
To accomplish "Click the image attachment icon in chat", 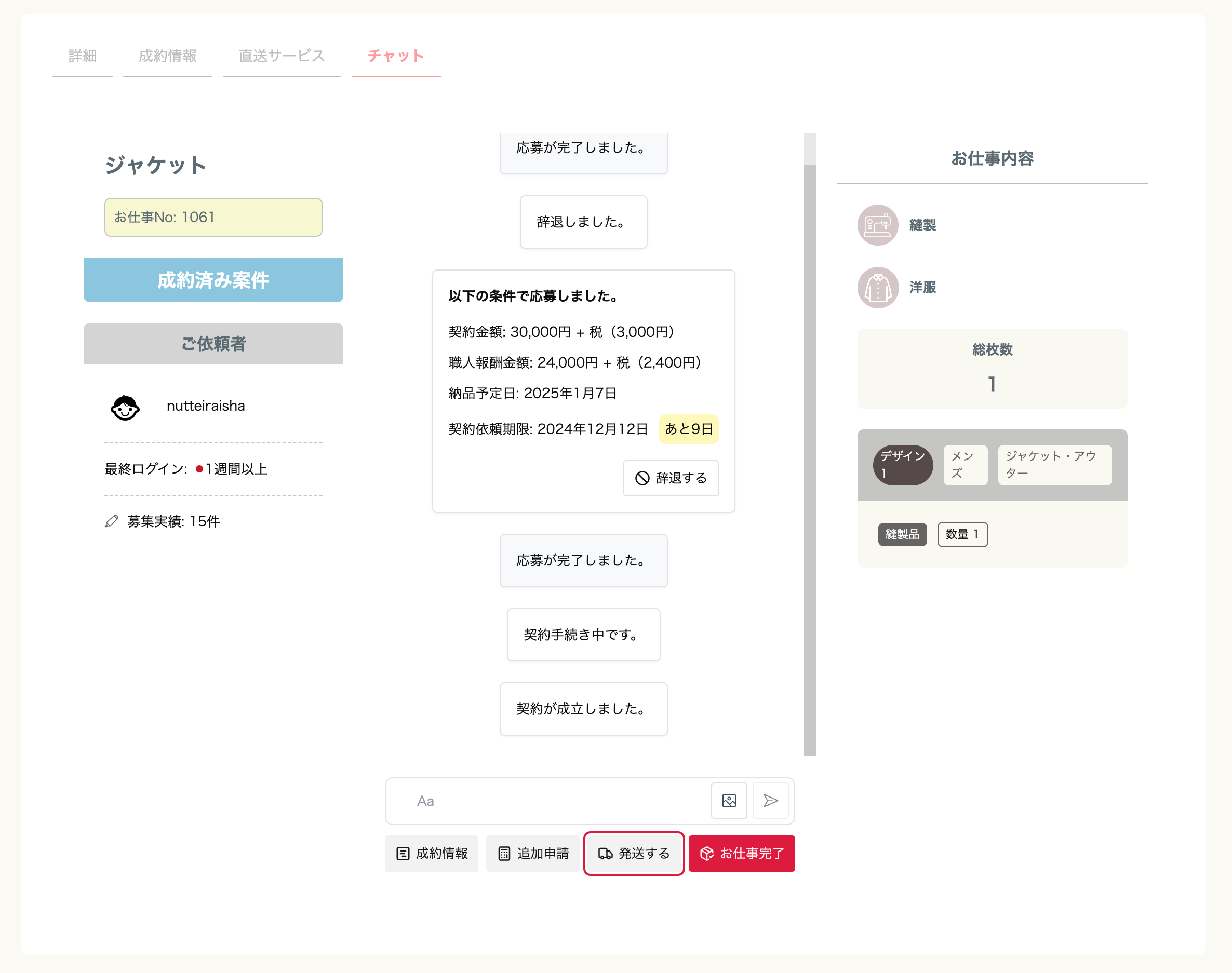I will [729, 801].
